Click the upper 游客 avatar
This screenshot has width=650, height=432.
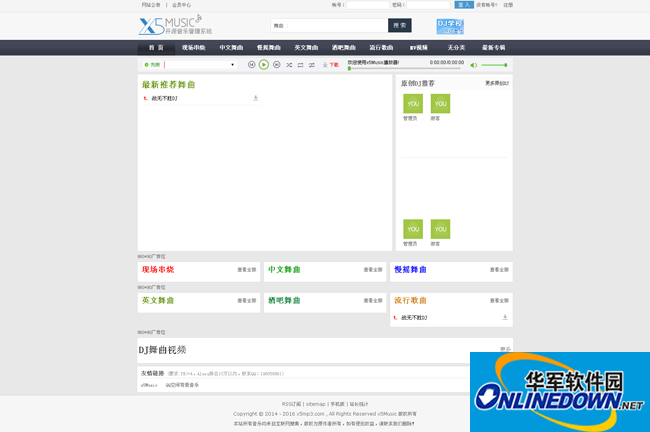pos(440,104)
